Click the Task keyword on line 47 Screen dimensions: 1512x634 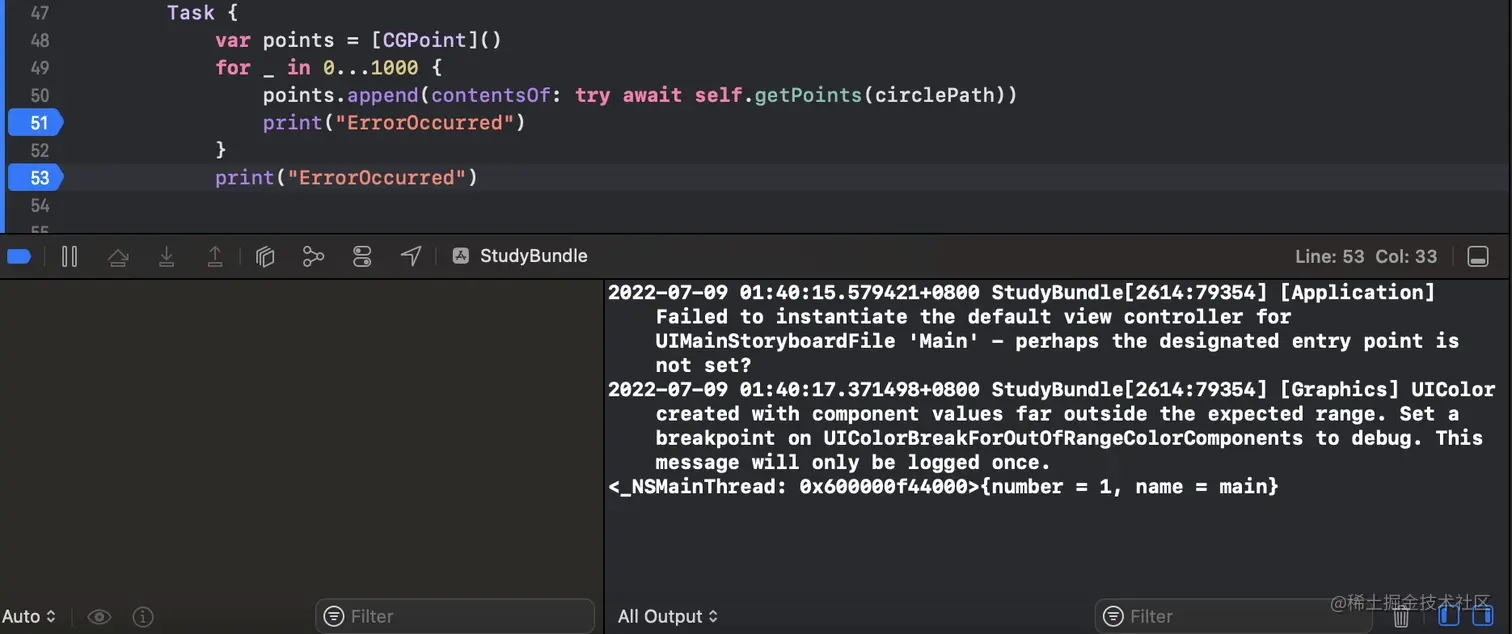click(x=191, y=13)
